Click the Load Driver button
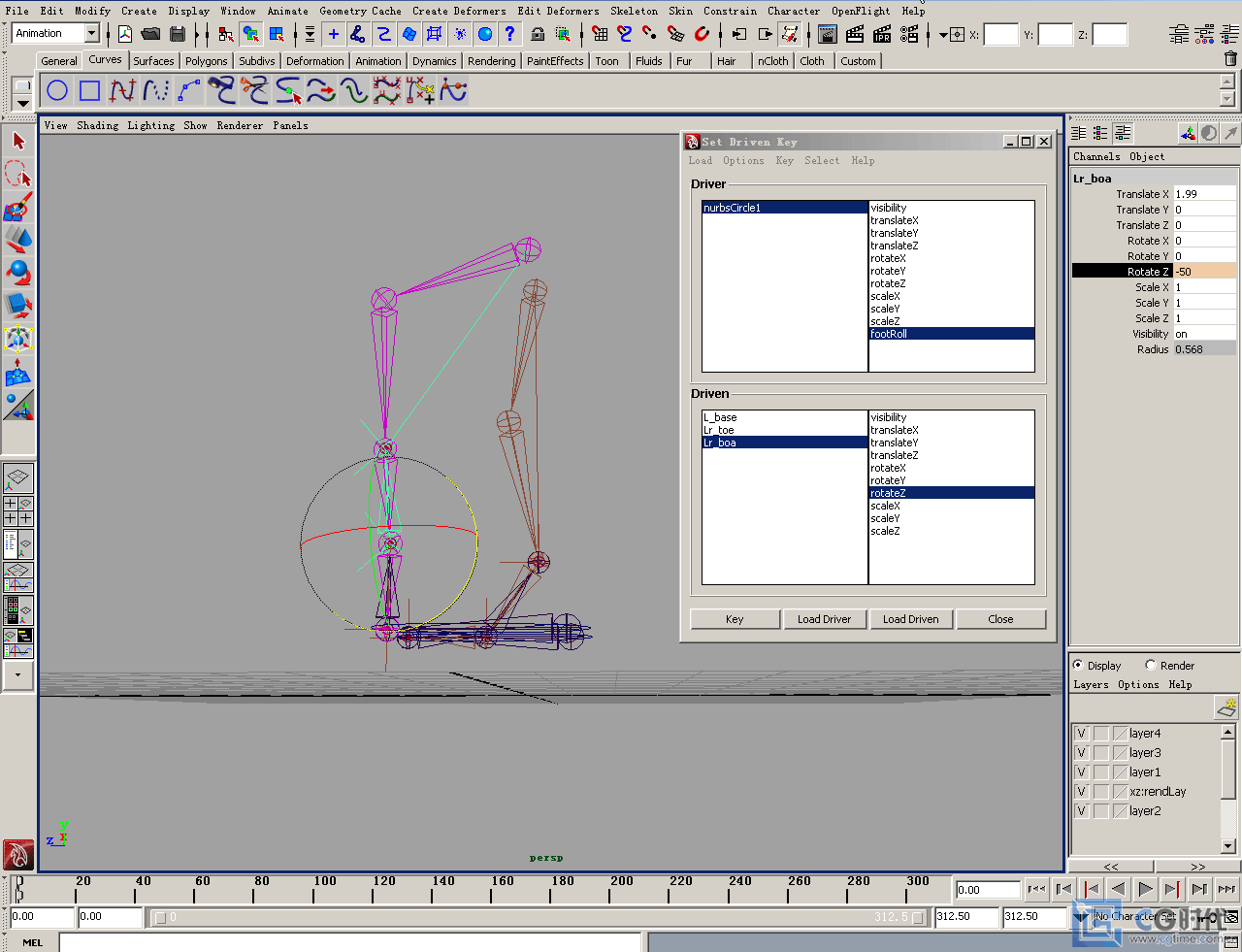Screen dimensions: 1242x952 click(x=824, y=619)
